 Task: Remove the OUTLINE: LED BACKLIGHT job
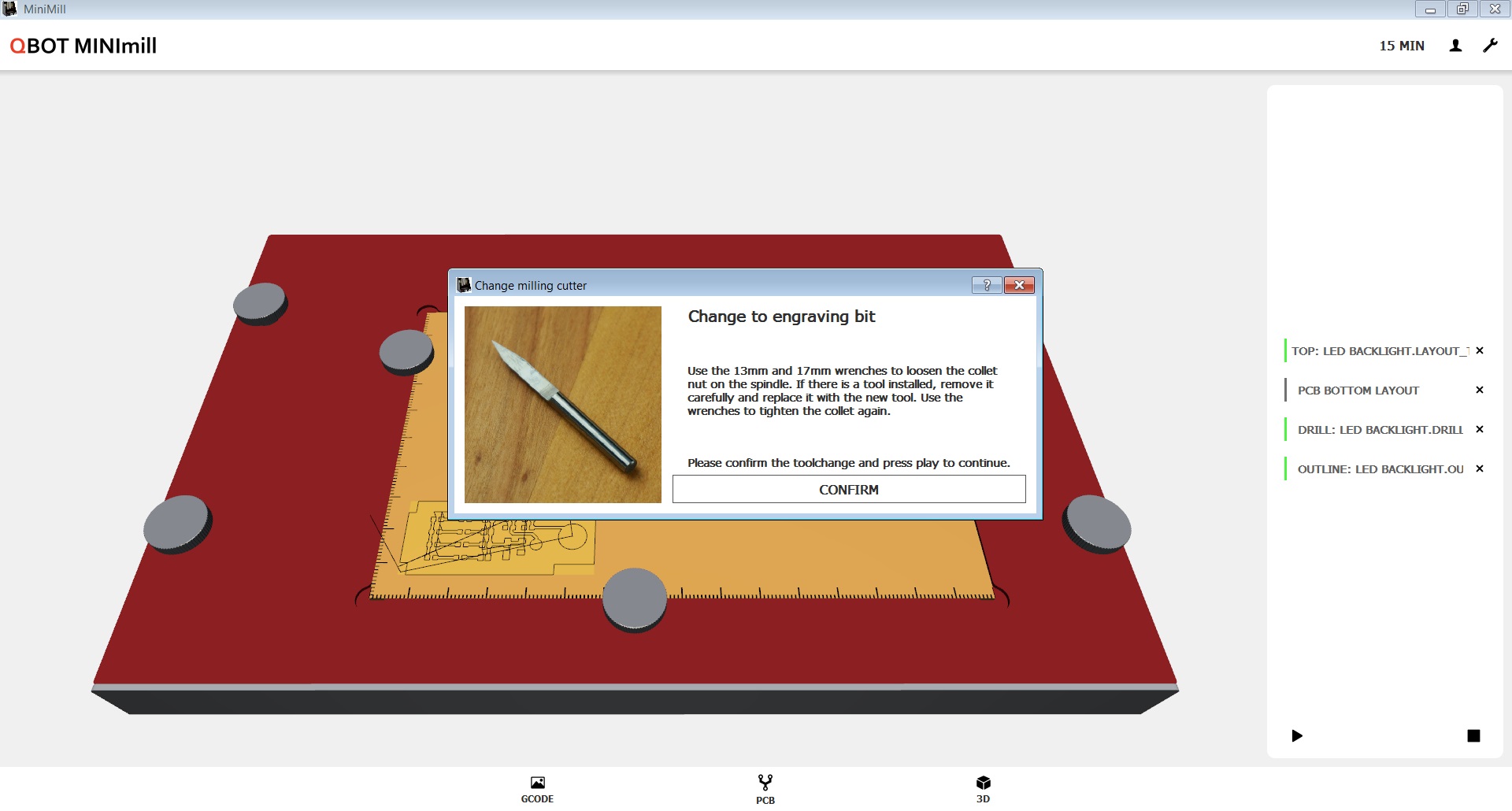pos(1480,468)
